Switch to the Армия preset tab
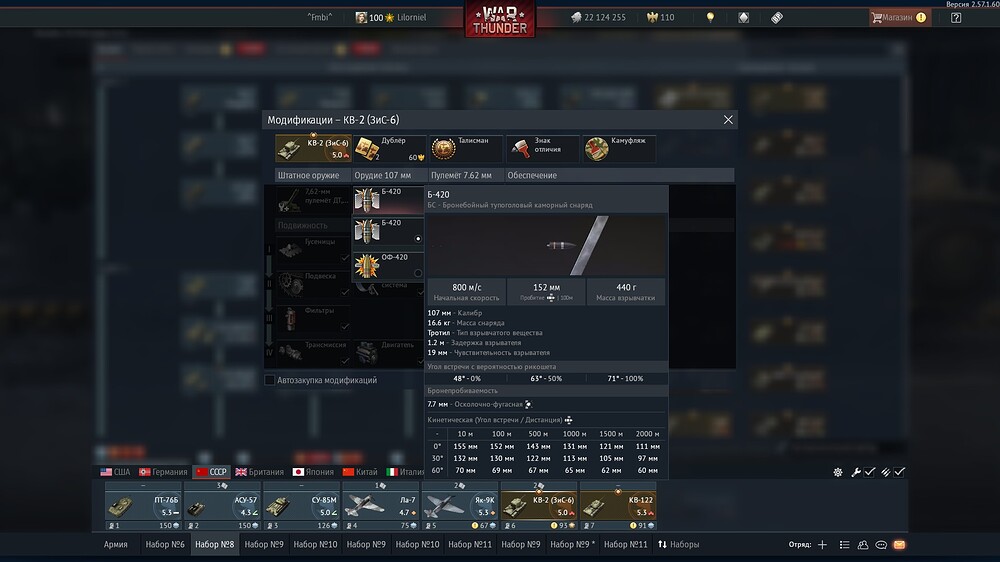Image resolution: width=1000 pixels, height=562 pixels. [115, 545]
